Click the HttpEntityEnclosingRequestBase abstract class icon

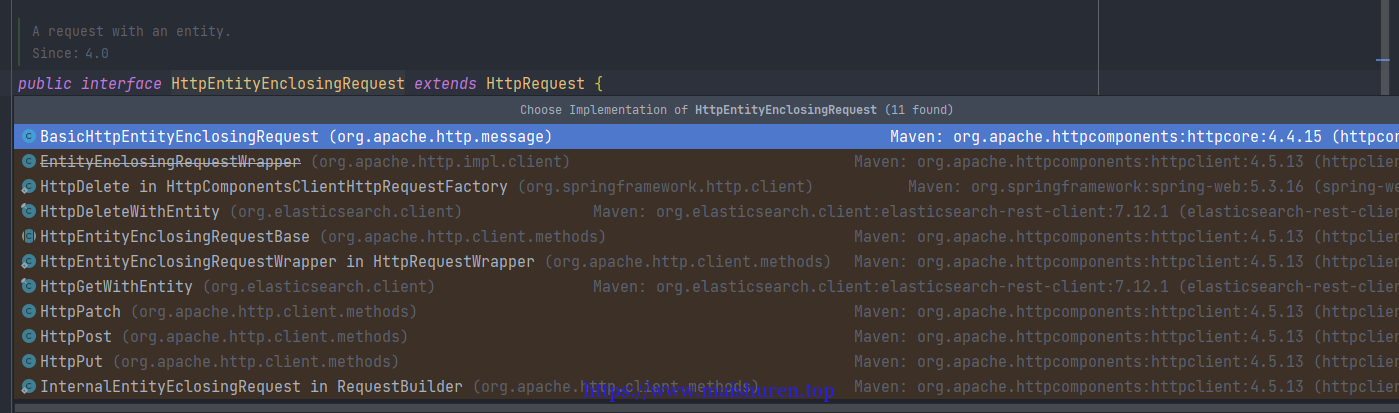point(29,236)
